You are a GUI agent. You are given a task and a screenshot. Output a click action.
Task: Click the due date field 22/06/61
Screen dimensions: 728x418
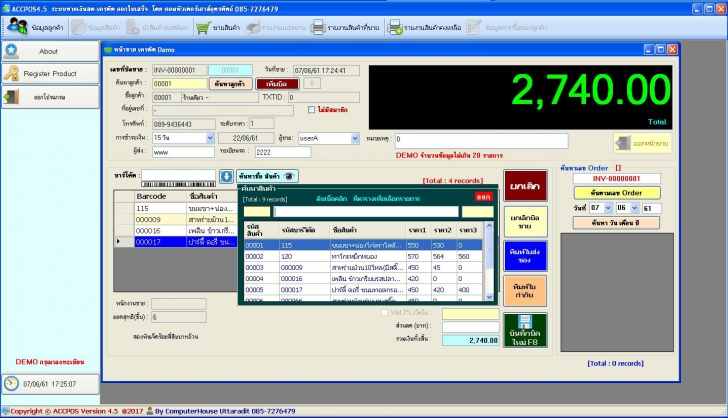click(x=246, y=138)
